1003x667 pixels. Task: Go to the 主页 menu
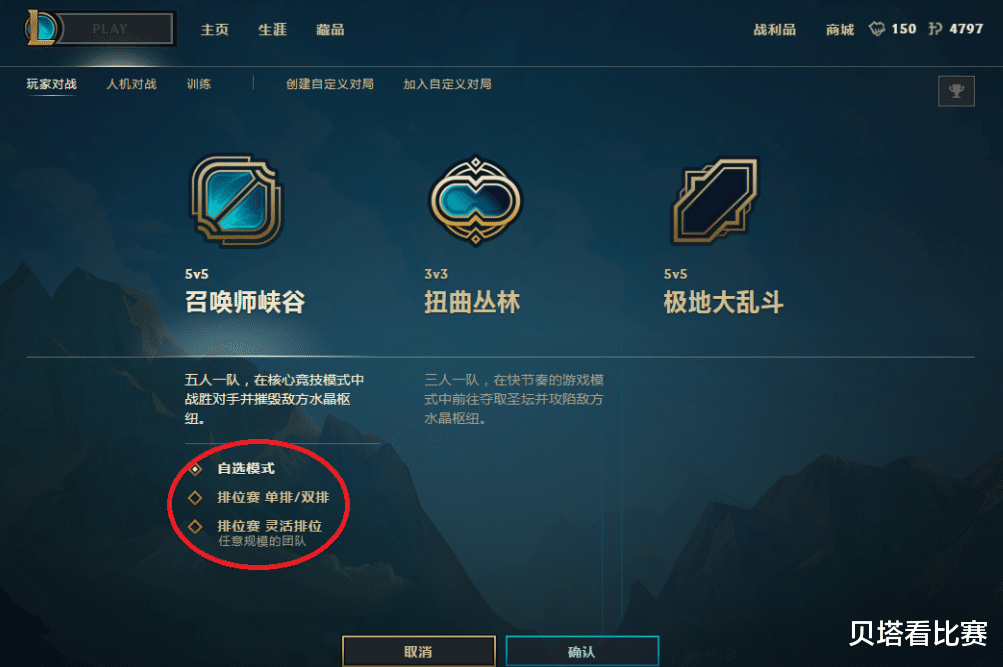click(214, 29)
